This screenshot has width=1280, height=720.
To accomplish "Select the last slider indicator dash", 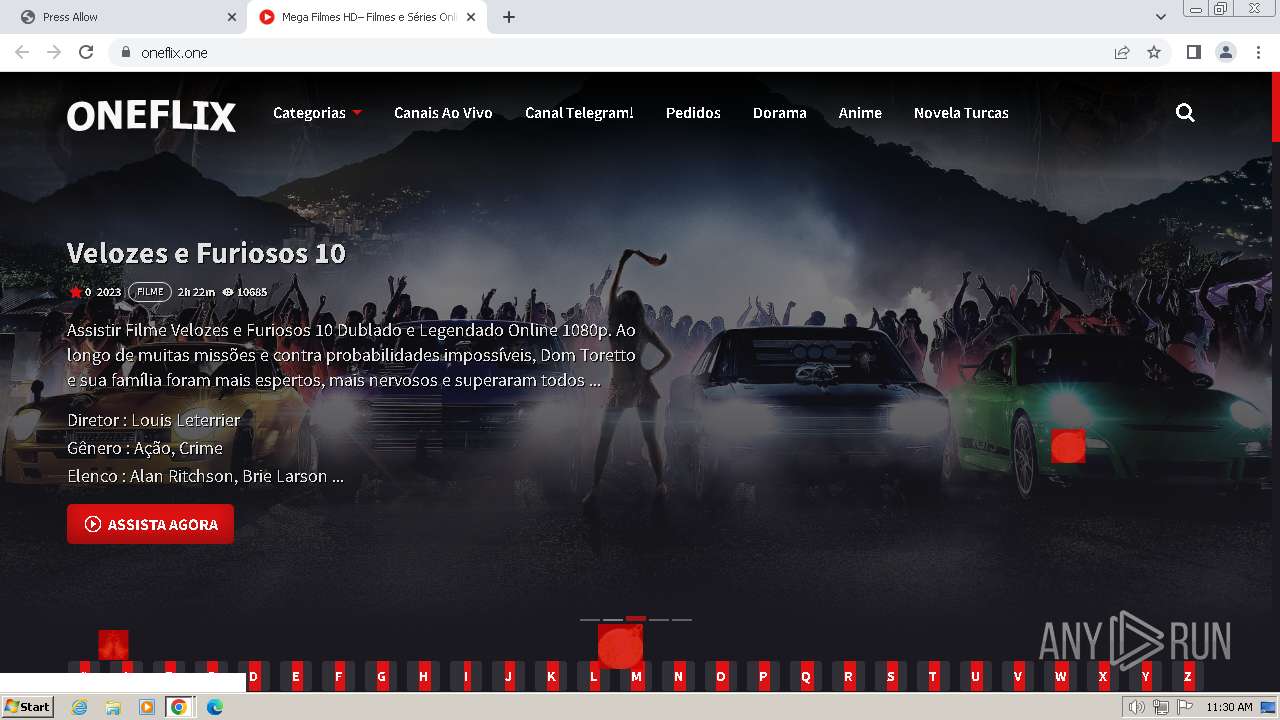I will pos(682,620).
